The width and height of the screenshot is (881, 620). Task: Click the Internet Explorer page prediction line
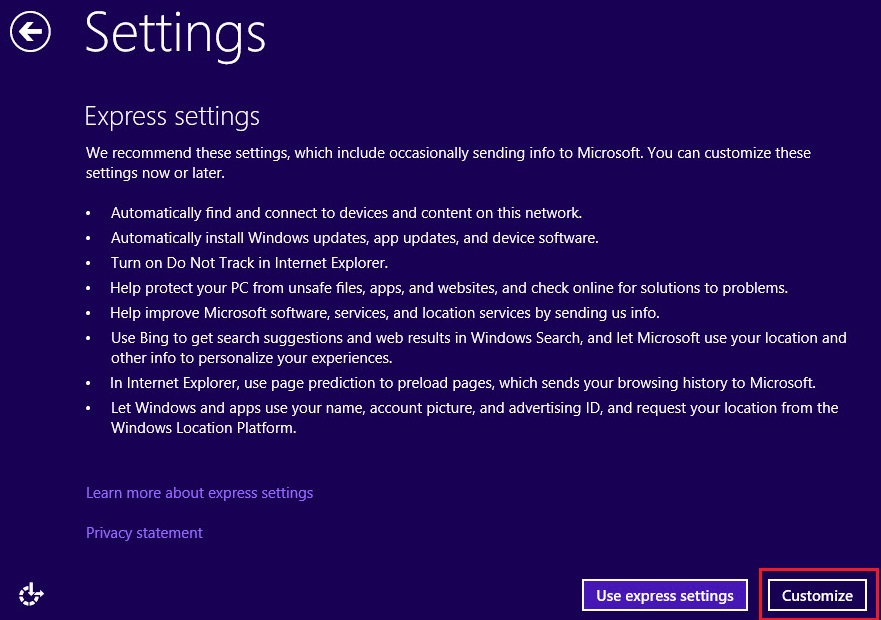pyautogui.click(x=463, y=383)
